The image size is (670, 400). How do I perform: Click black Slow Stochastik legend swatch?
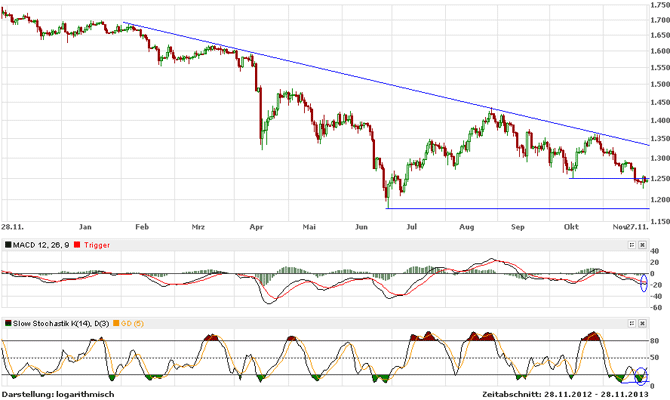(7, 324)
